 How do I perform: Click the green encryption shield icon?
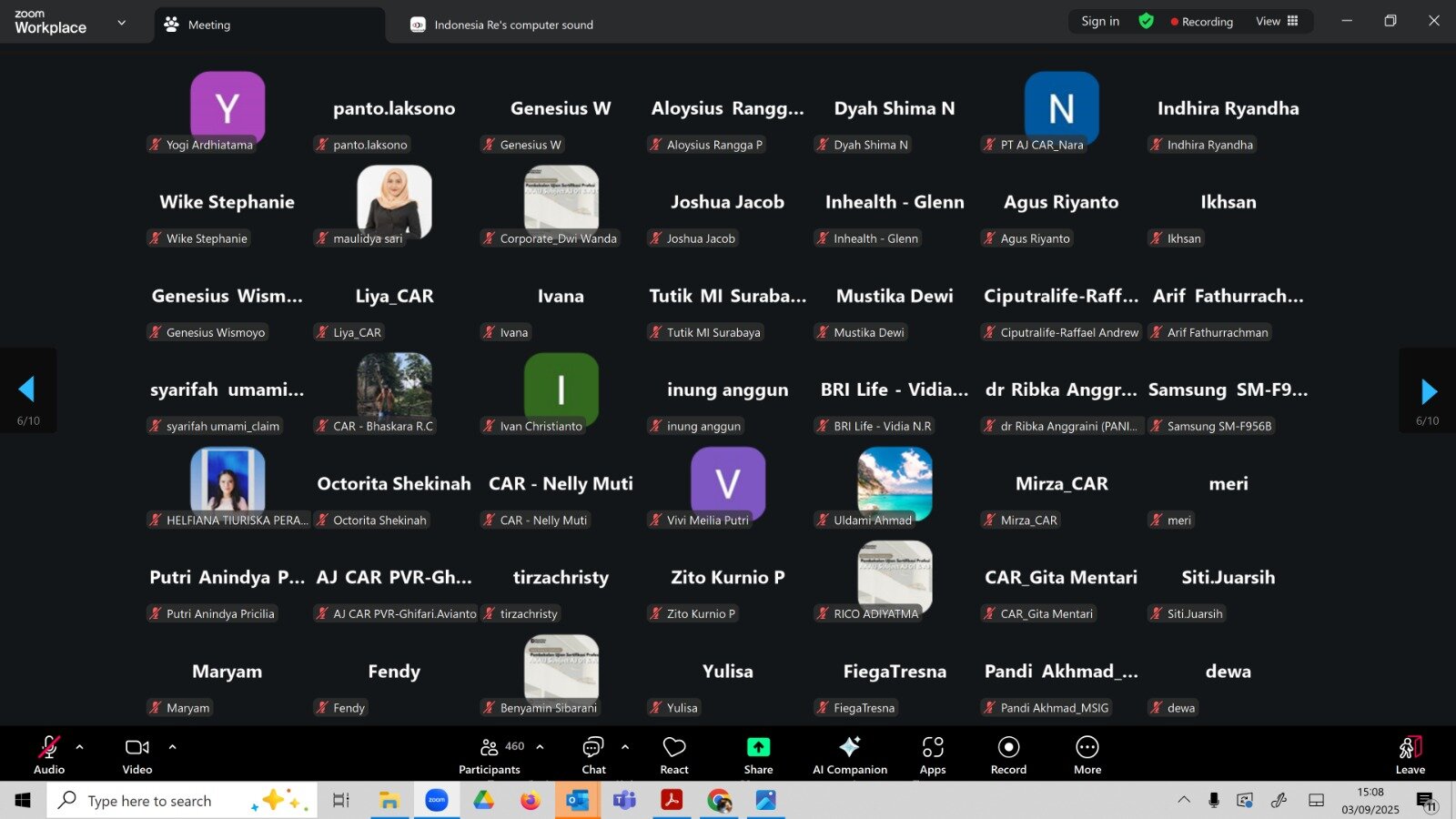pyautogui.click(x=1147, y=21)
